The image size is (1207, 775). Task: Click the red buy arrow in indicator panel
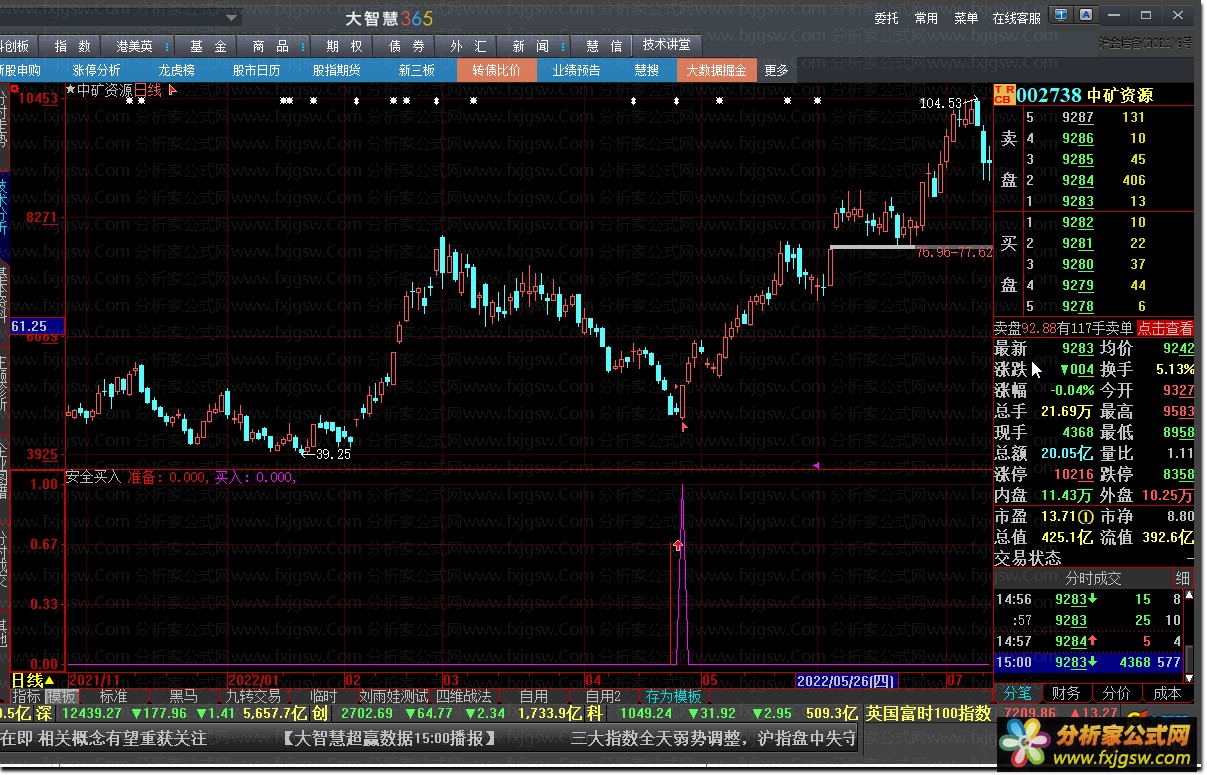[677, 545]
